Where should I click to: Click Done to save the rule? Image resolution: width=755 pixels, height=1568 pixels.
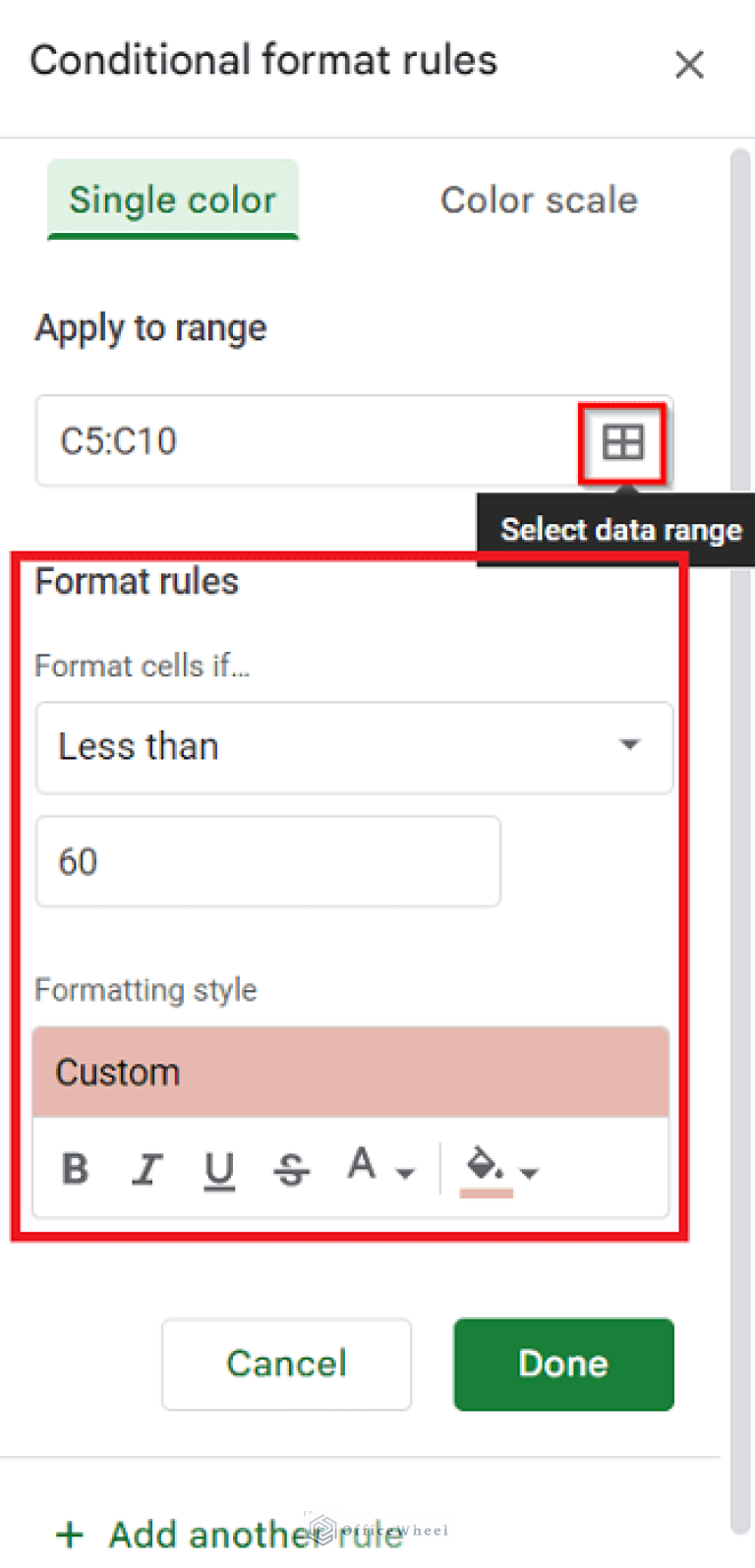562,1364
